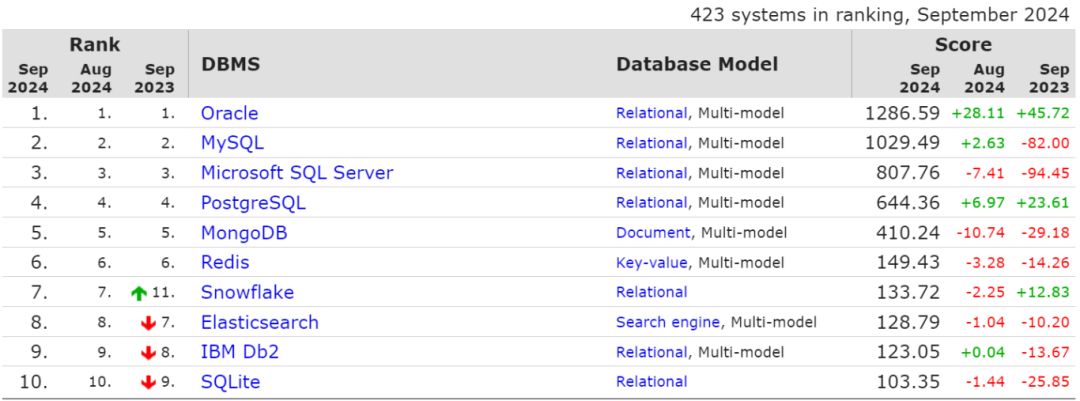Screen dimensions: 1080x401
Task: Click the Microsoft SQL Server link
Action: tap(297, 173)
